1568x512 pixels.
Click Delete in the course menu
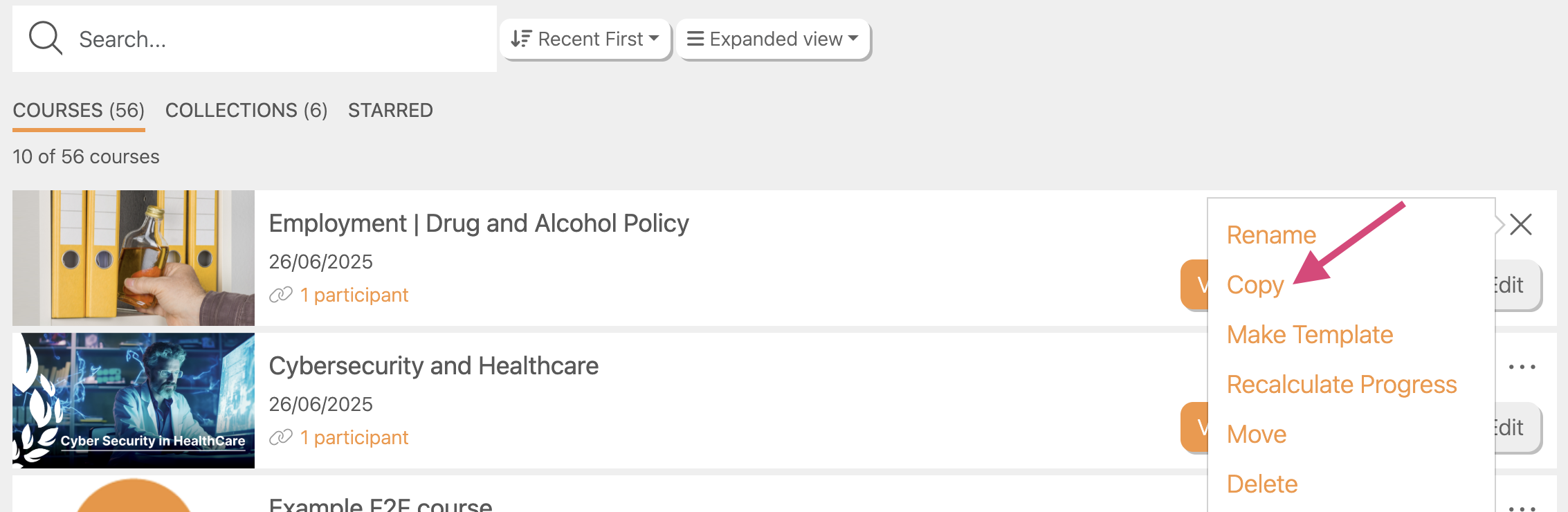(1262, 484)
